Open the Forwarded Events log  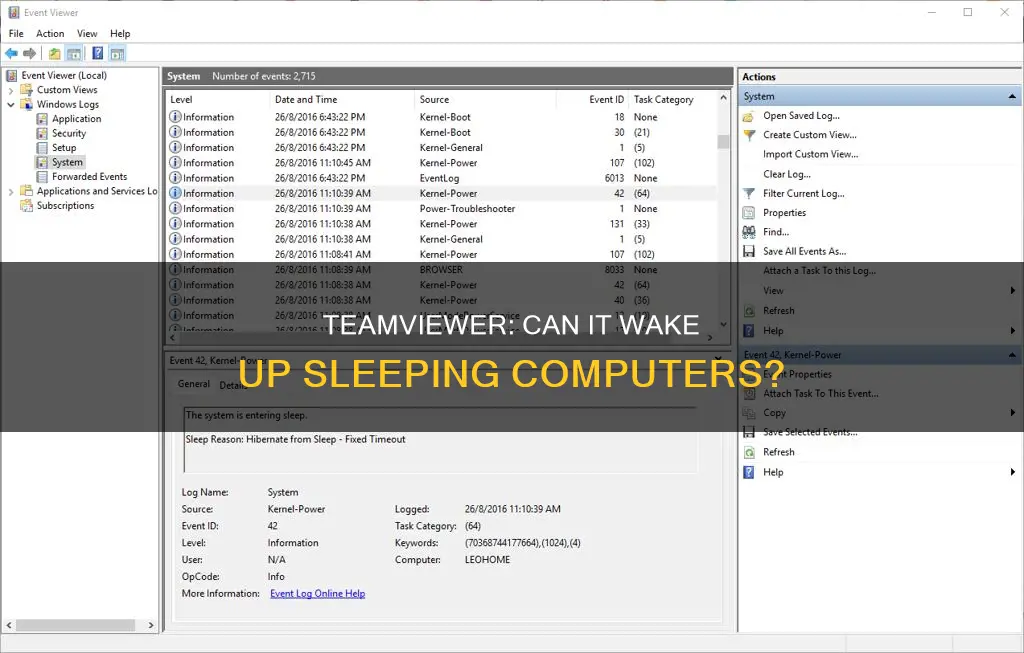pos(89,176)
